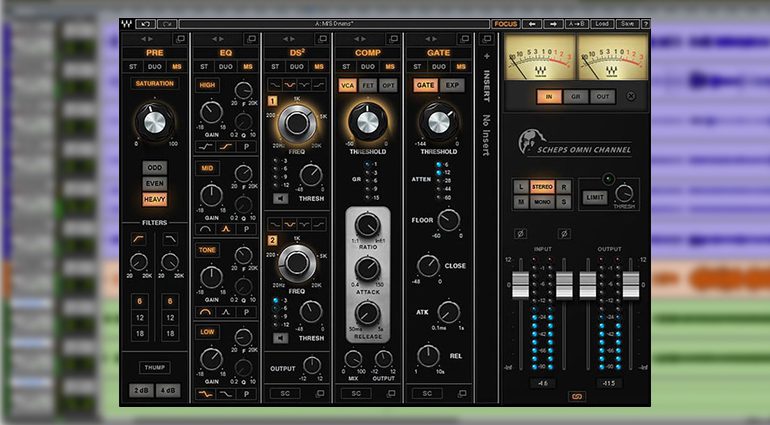The image size is (770, 425).
Task: Switch PRE module to ST mode
Action: point(133,66)
